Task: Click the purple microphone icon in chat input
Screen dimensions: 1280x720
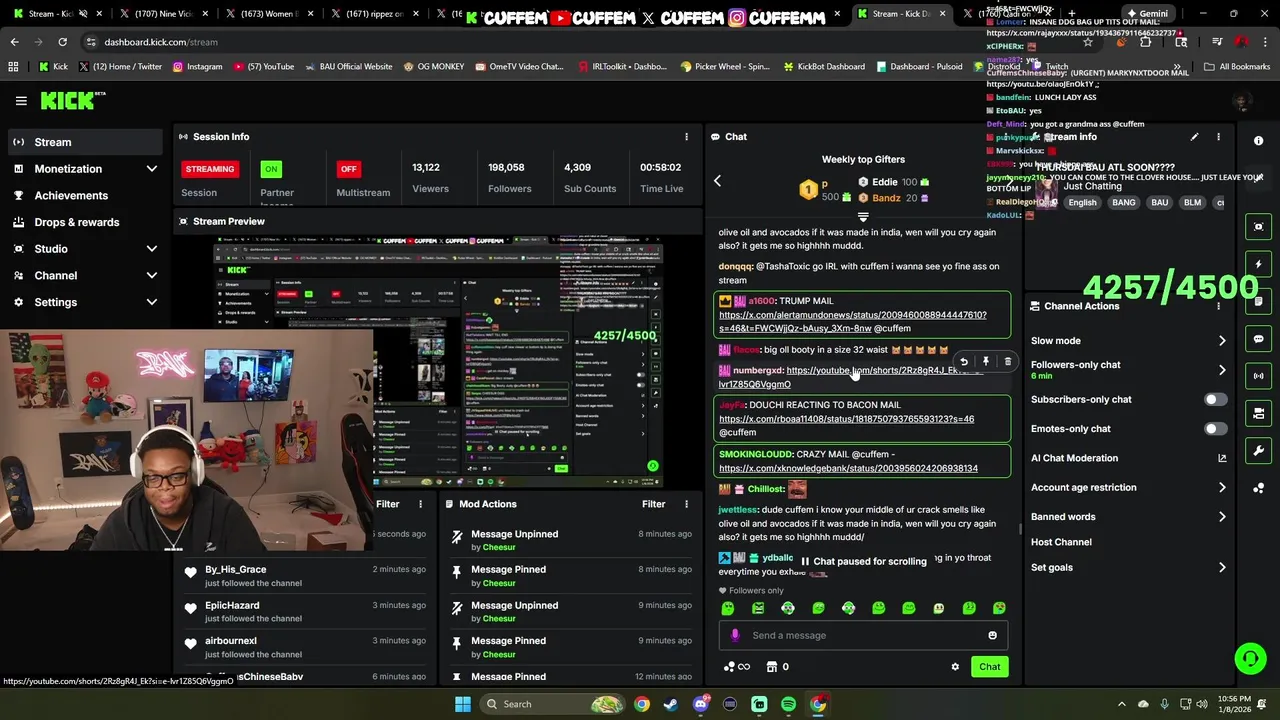Action: click(735, 635)
